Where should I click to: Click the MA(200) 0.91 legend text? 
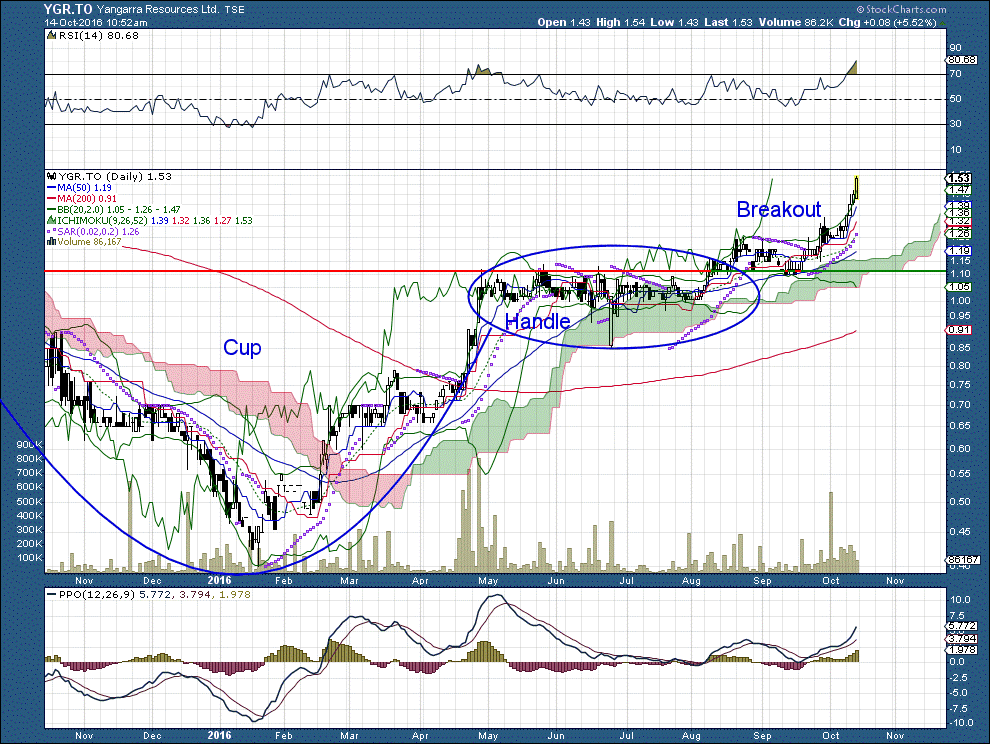coord(87,198)
